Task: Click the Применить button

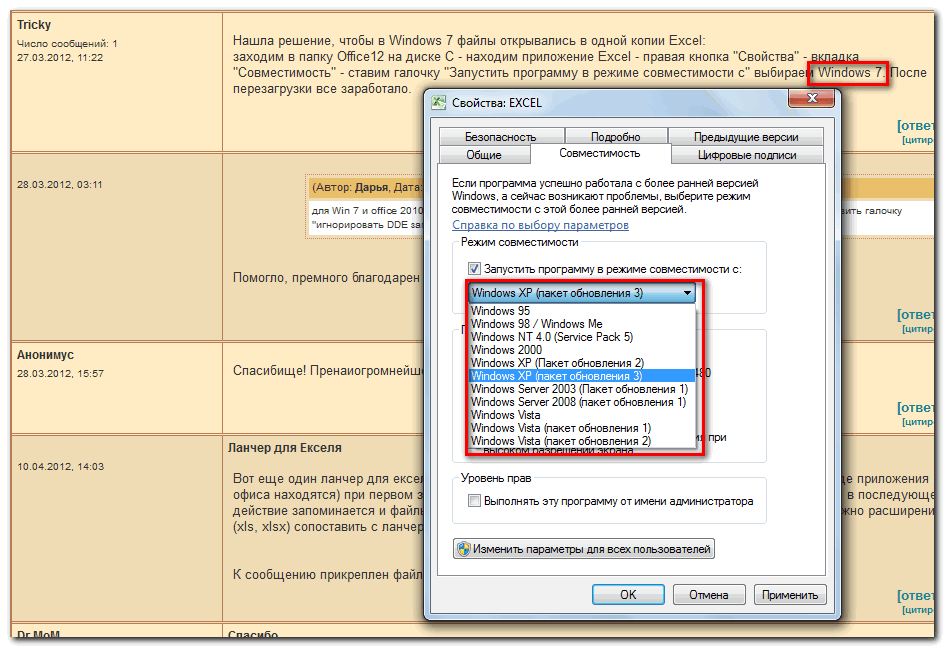Action: (x=790, y=594)
